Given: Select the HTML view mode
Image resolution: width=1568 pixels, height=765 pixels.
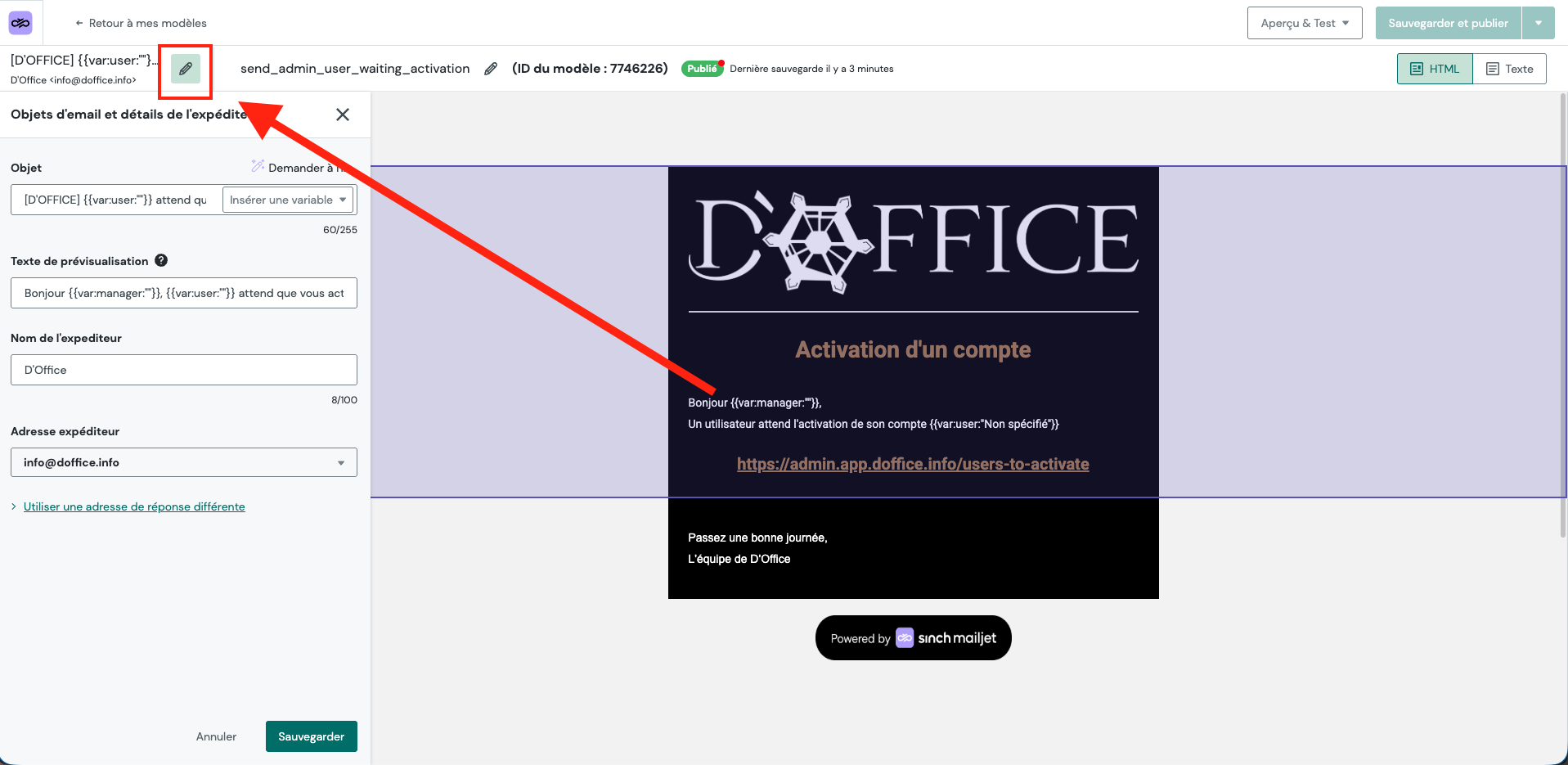Looking at the screenshot, I should click(x=1434, y=69).
